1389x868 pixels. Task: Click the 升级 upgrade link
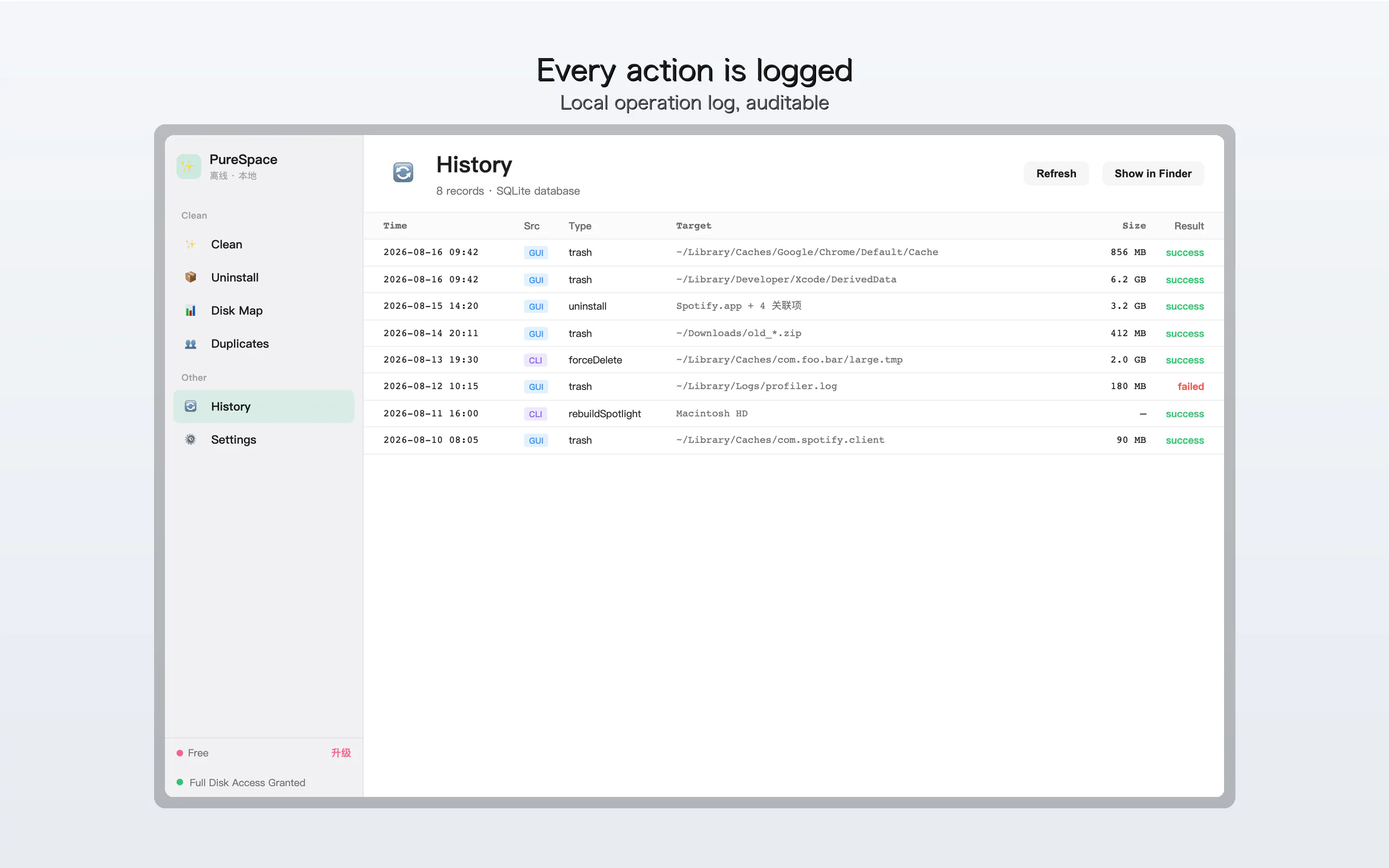click(341, 752)
